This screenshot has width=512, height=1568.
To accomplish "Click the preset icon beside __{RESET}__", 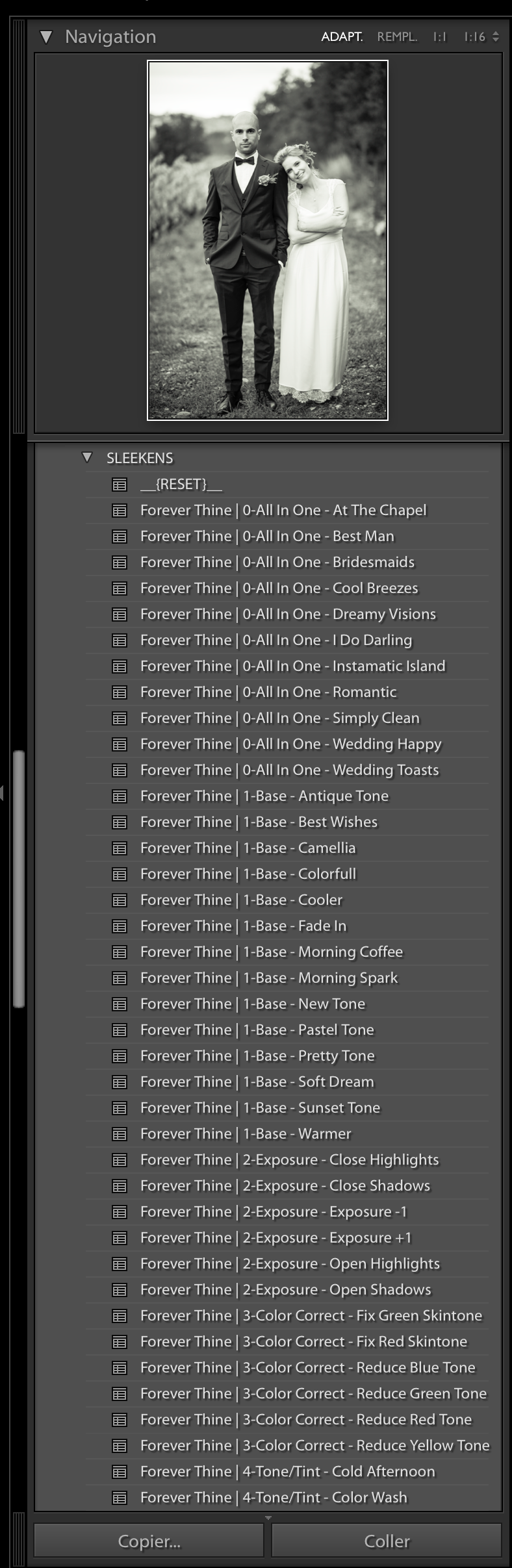I will (120, 485).
